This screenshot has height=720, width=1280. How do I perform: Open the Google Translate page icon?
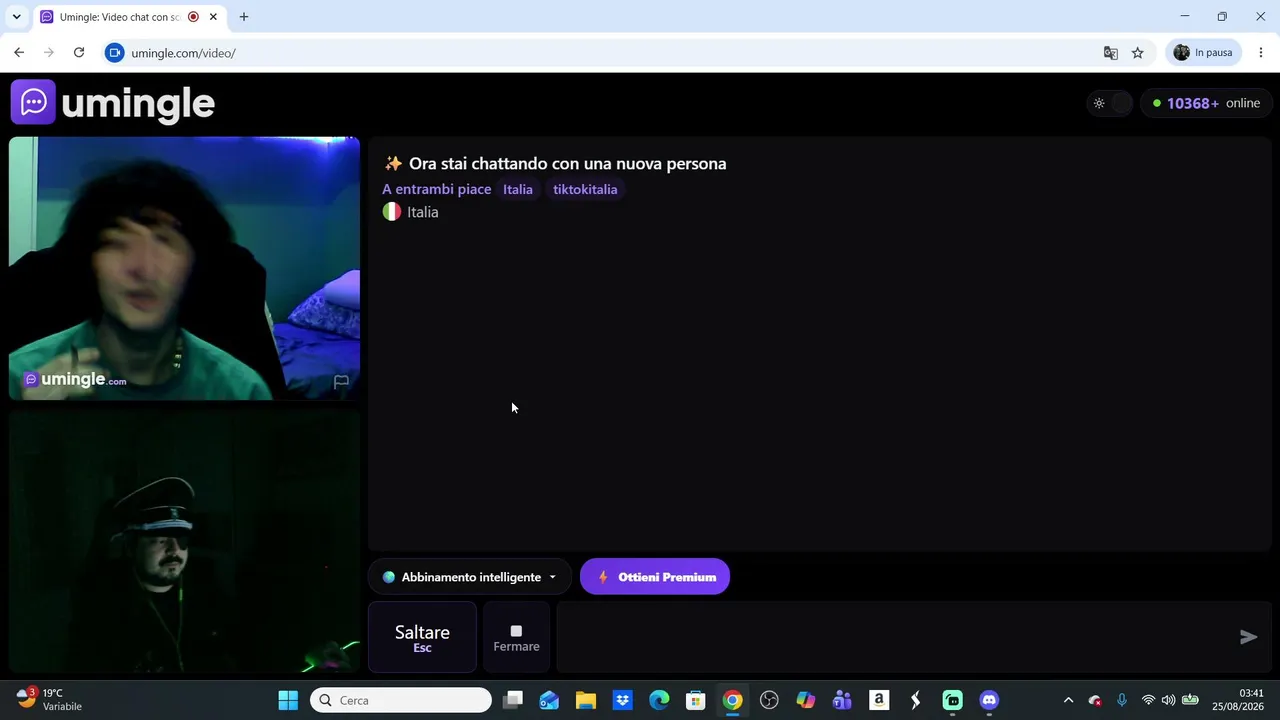click(1110, 53)
